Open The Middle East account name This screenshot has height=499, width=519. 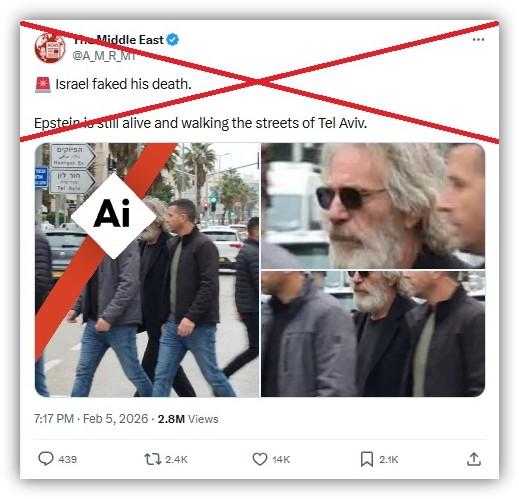118,40
